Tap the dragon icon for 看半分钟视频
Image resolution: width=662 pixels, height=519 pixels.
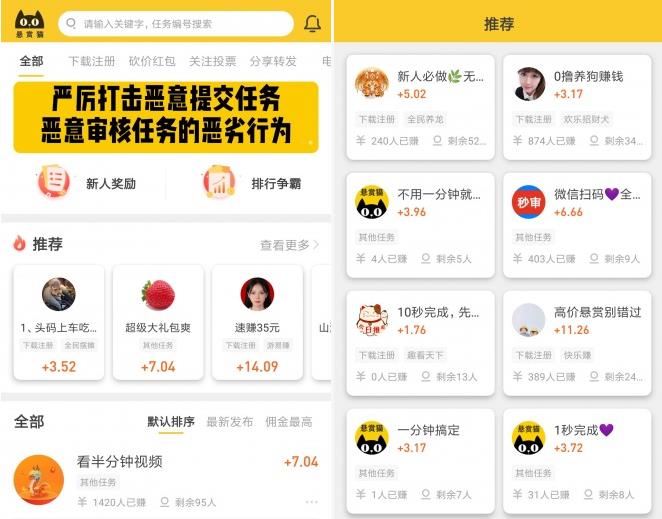39,480
